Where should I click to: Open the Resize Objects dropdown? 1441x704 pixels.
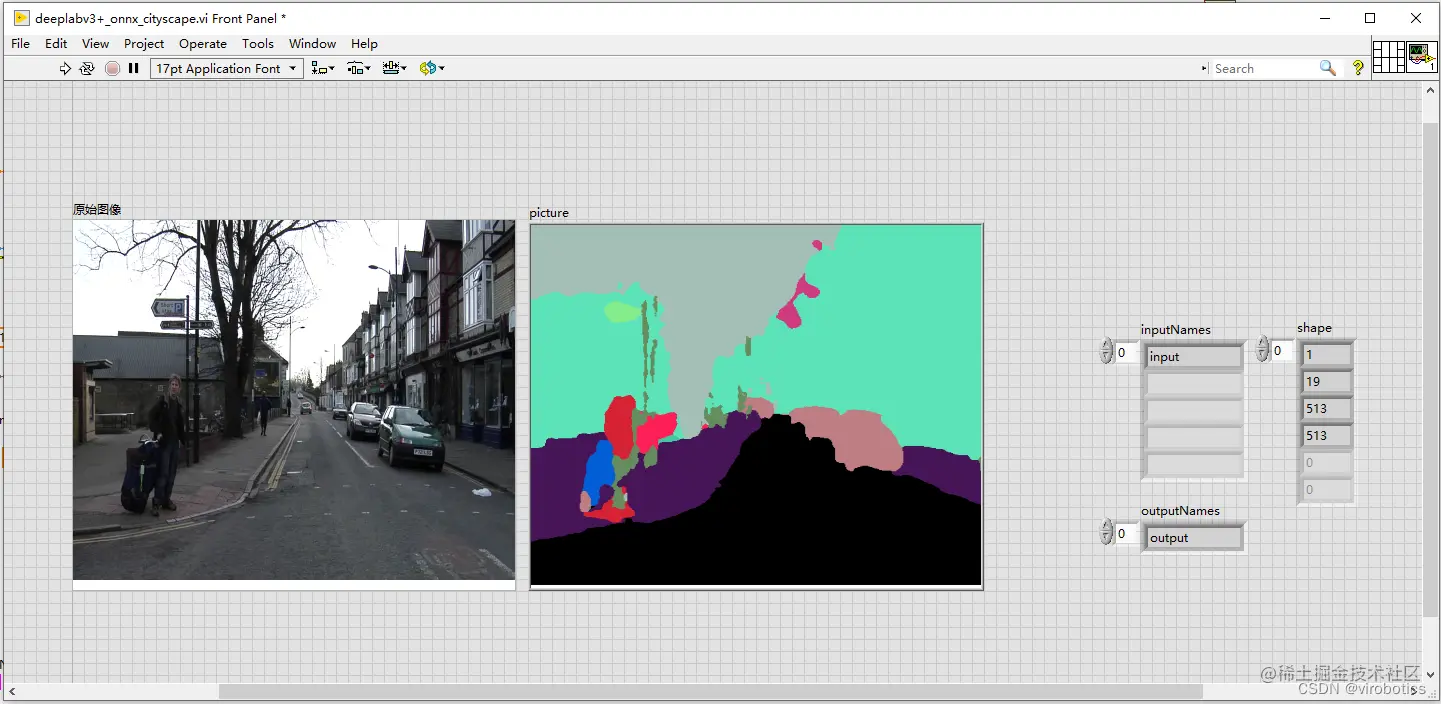click(x=394, y=68)
